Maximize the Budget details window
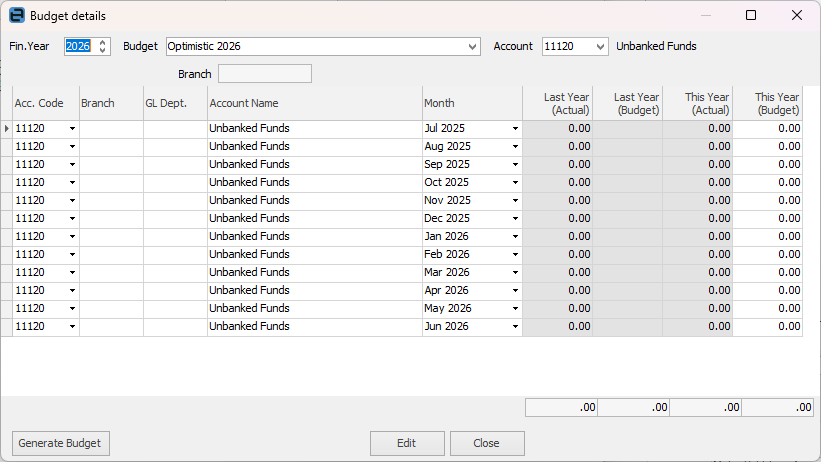Viewport: 821px width, 462px height. [751, 15]
